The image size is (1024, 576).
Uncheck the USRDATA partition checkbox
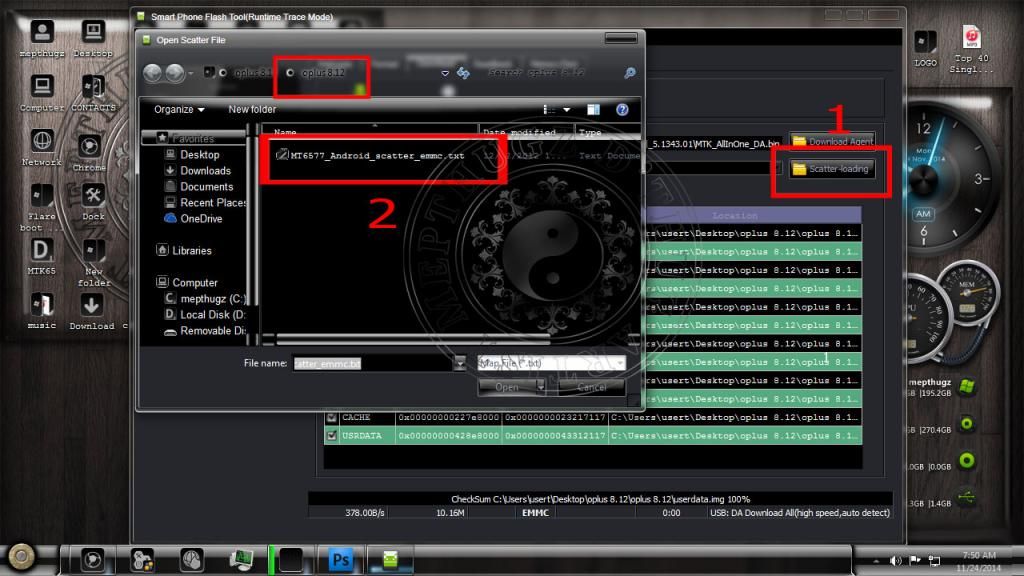click(332, 436)
